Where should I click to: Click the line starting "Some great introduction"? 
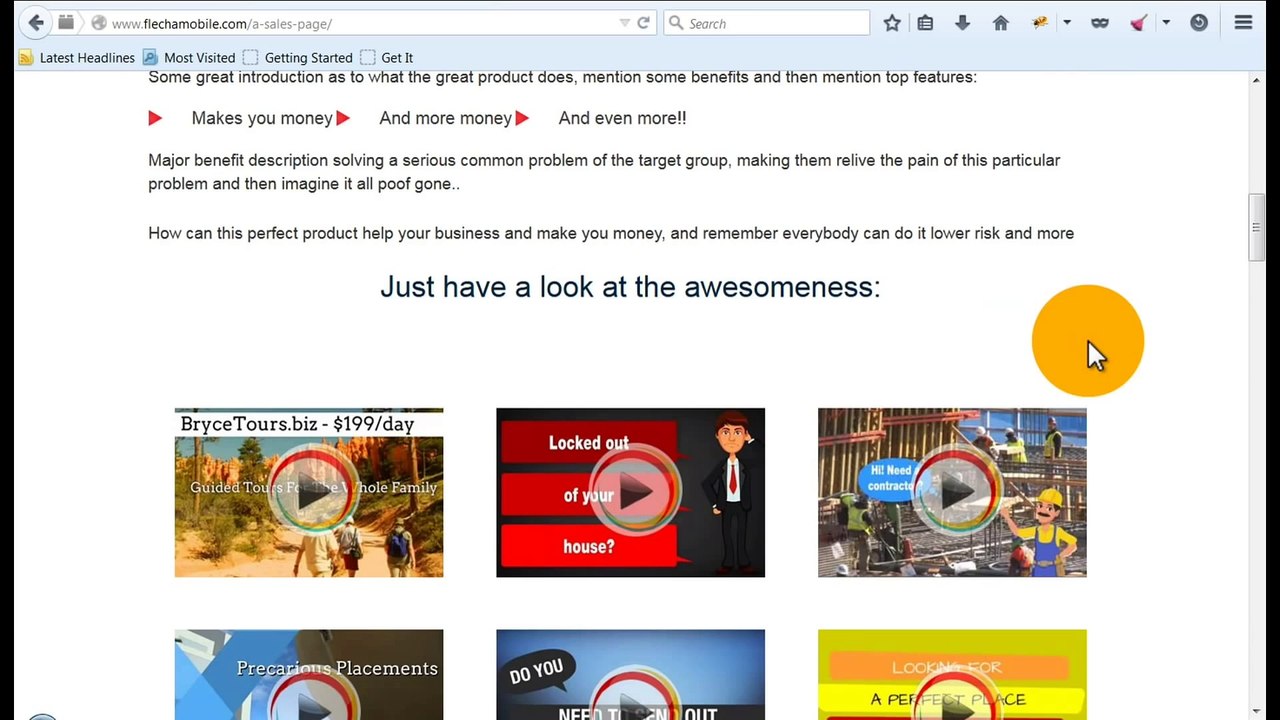562,77
